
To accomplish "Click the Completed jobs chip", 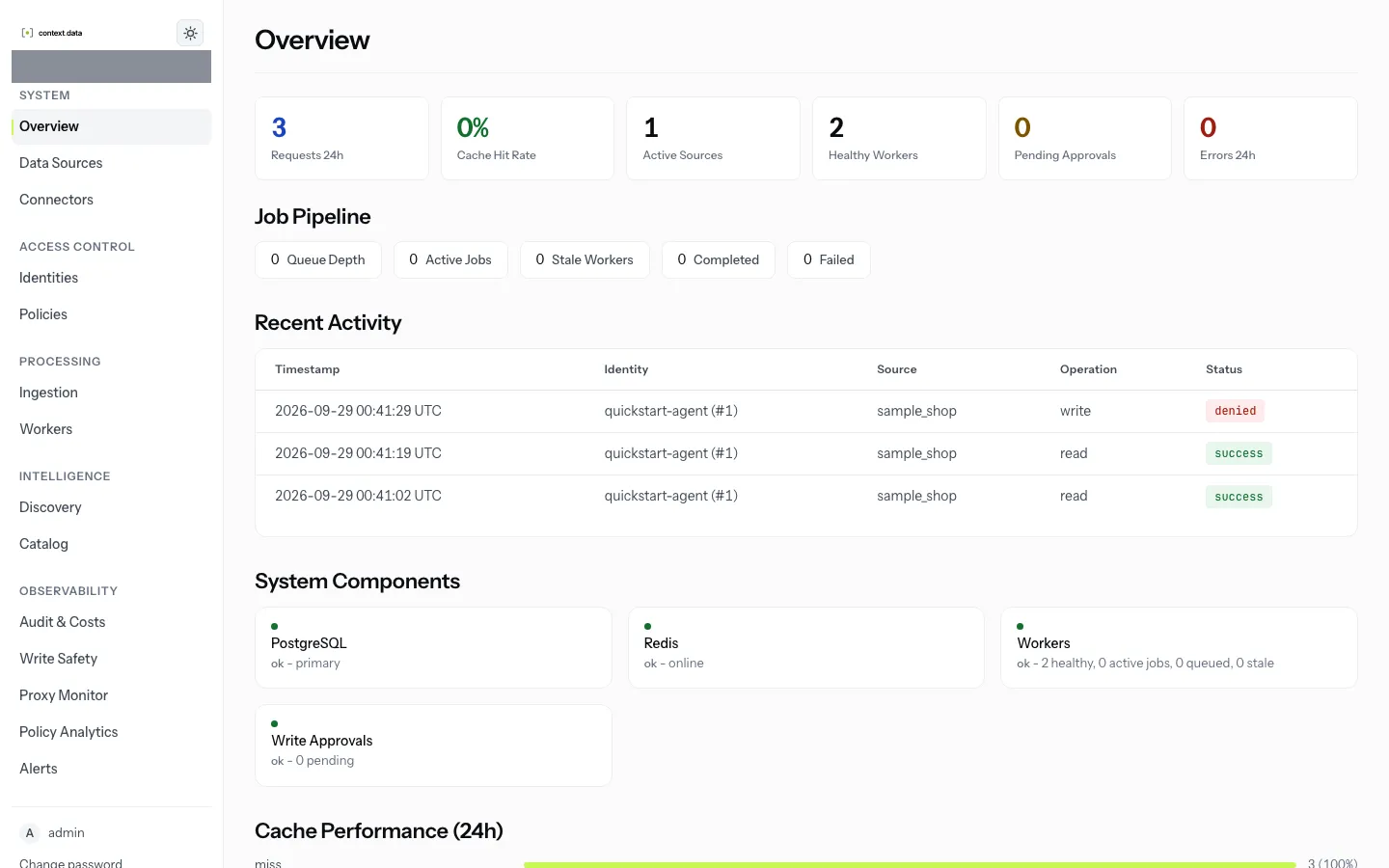I will (x=719, y=259).
